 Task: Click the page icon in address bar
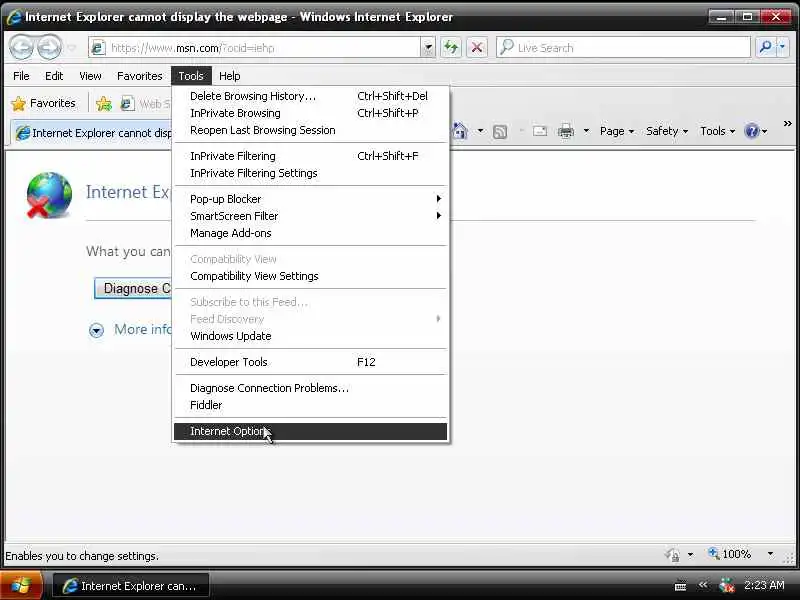coord(97,48)
